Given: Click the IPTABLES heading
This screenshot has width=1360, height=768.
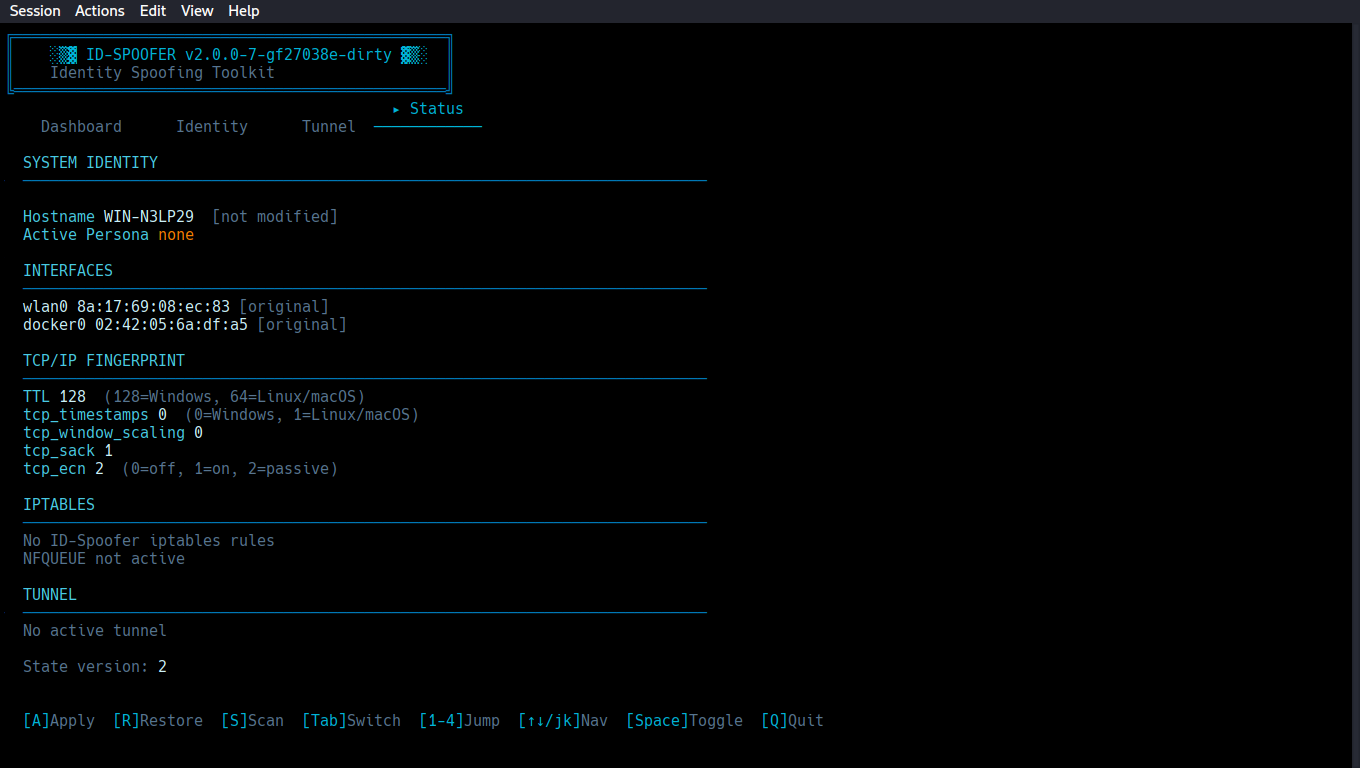Looking at the screenshot, I should tap(59, 505).
